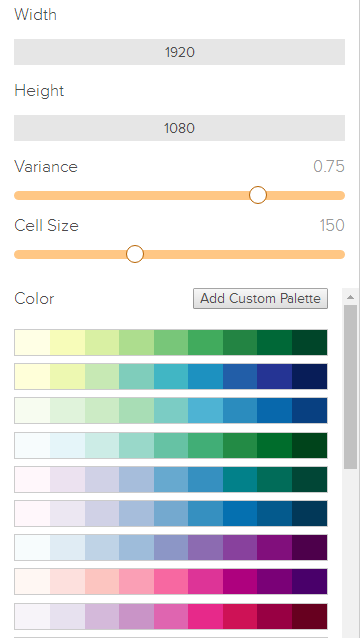Select the yellow-to-green color palette
Image resolution: width=362 pixels, height=638 pixels.
pos(171,343)
